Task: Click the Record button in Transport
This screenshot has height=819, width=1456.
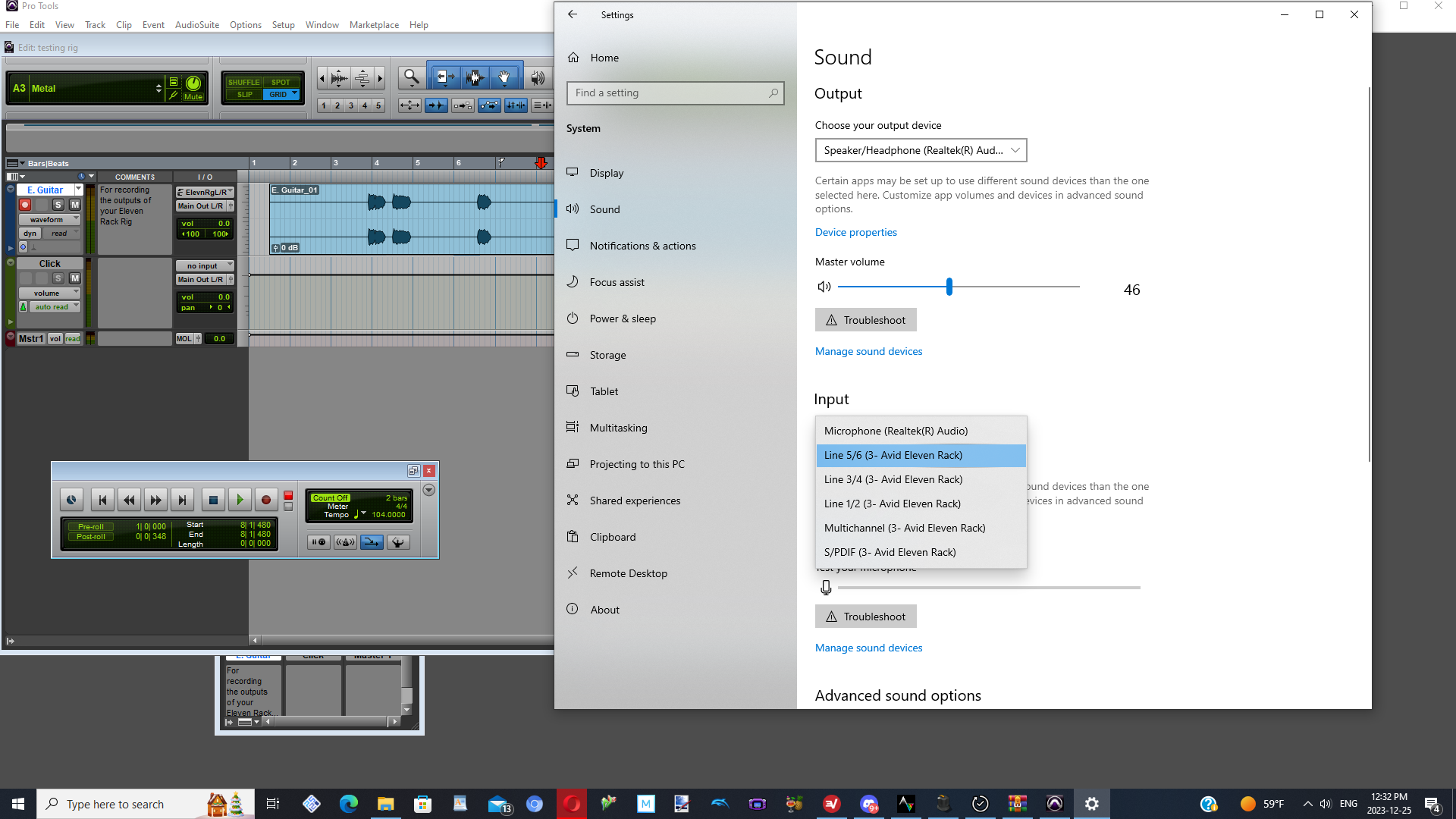Action: (266, 500)
